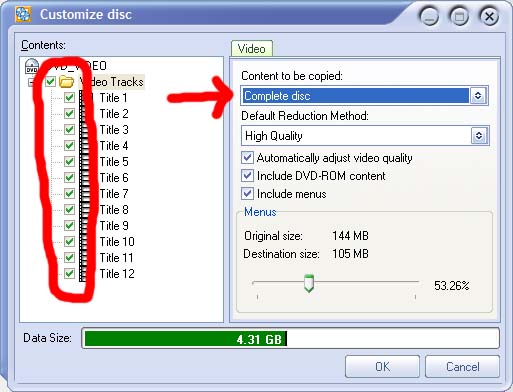Screen dimensions: 513x392
Task: Open the Content to be copied dropdown
Action: pyautogui.click(x=478, y=96)
